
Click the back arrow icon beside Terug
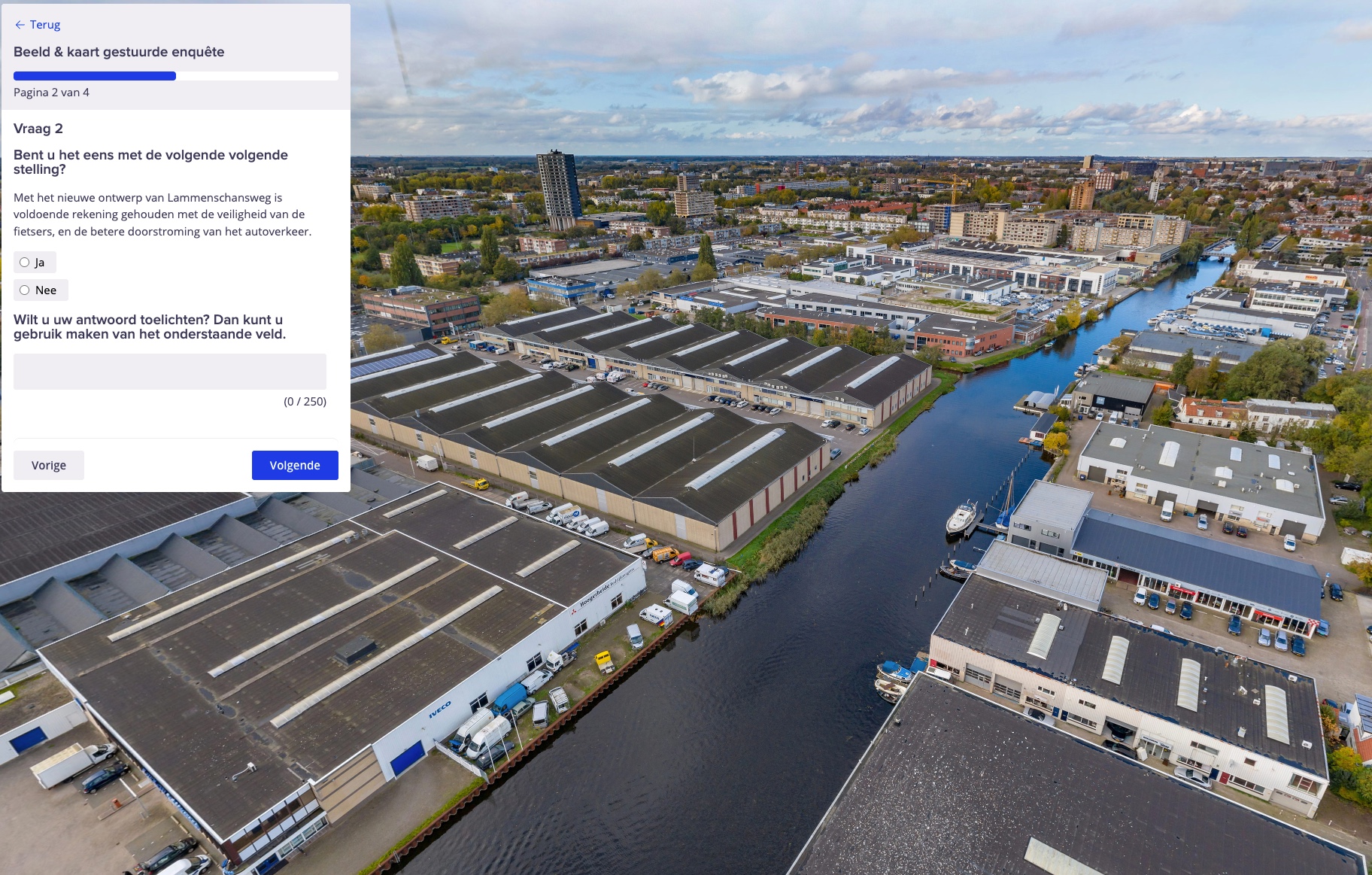(x=20, y=25)
